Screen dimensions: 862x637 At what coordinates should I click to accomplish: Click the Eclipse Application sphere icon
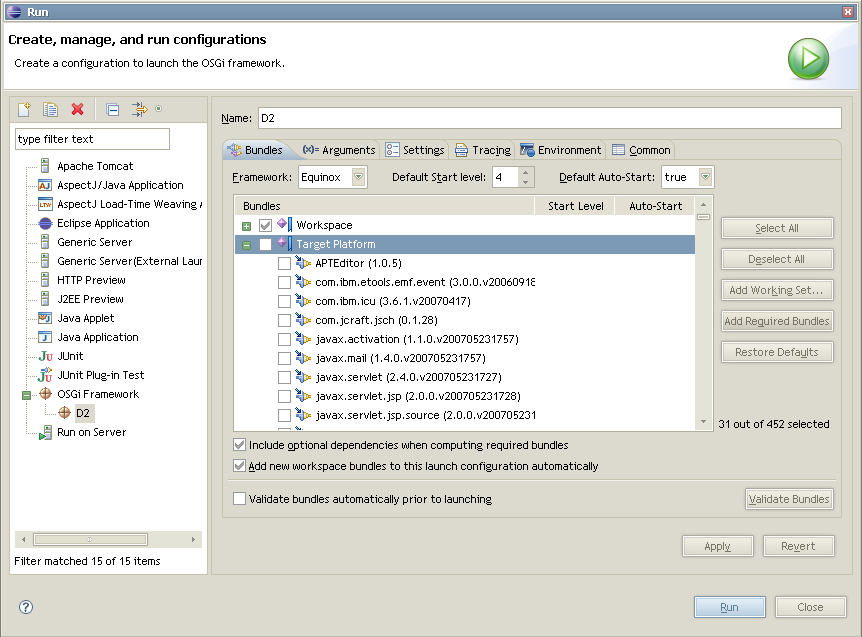[x=45, y=223]
